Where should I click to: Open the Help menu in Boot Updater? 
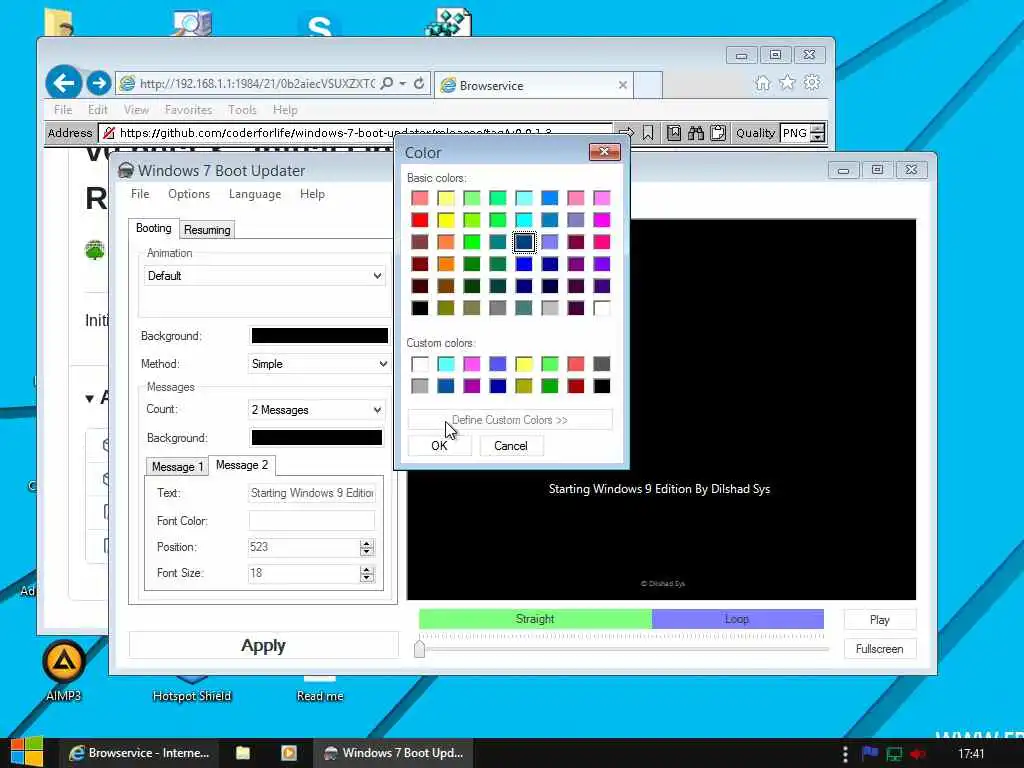(x=312, y=194)
